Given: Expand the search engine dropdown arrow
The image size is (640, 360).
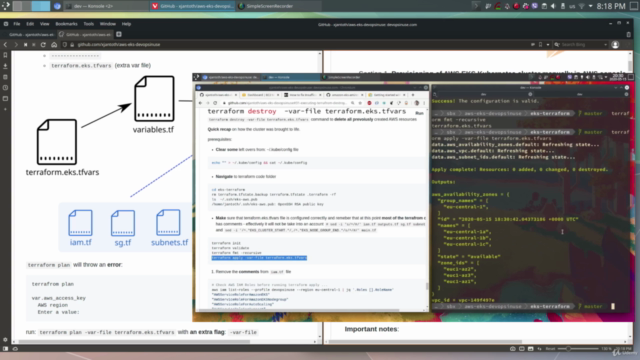Looking at the screenshot, I should click(606, 44).
